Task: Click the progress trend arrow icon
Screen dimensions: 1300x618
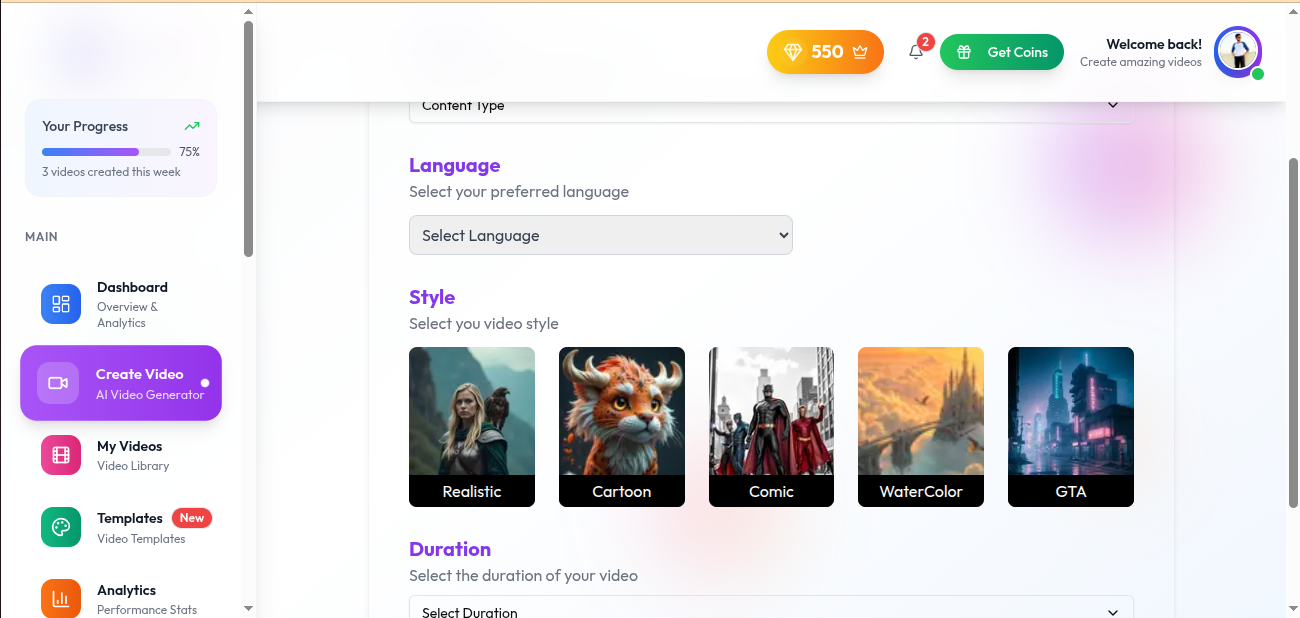Action: coord(192,126)
